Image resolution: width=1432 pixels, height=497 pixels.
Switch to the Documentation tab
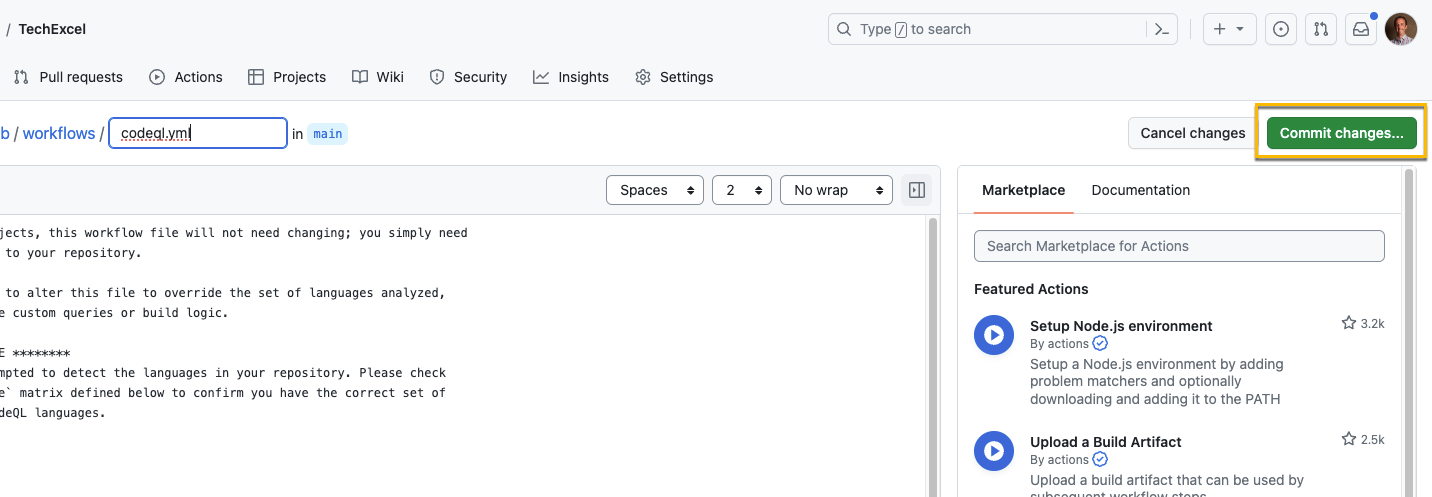[1140, 190]
